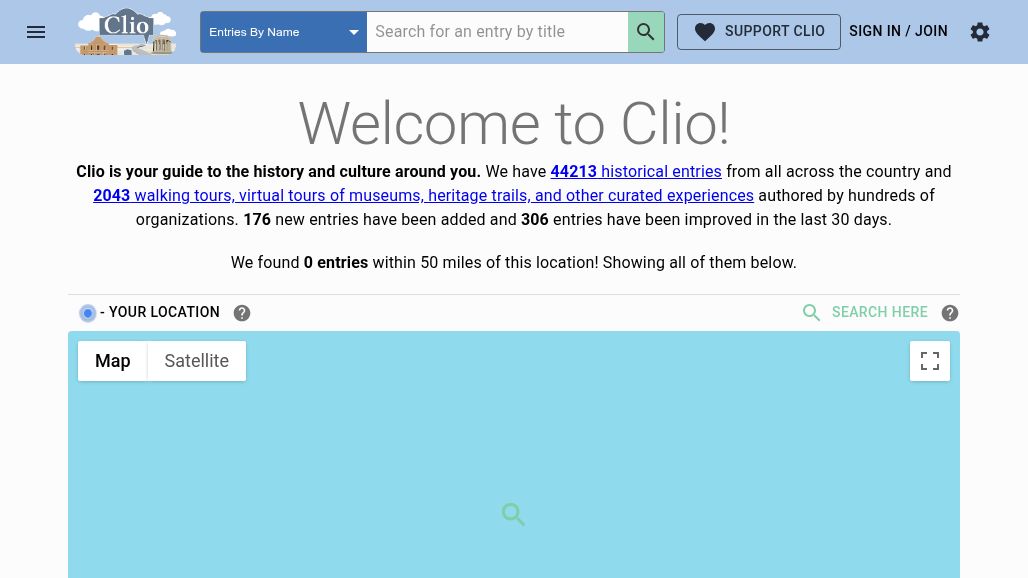
Task: Open help icon beside Search Here
Action: pos(949,313)
